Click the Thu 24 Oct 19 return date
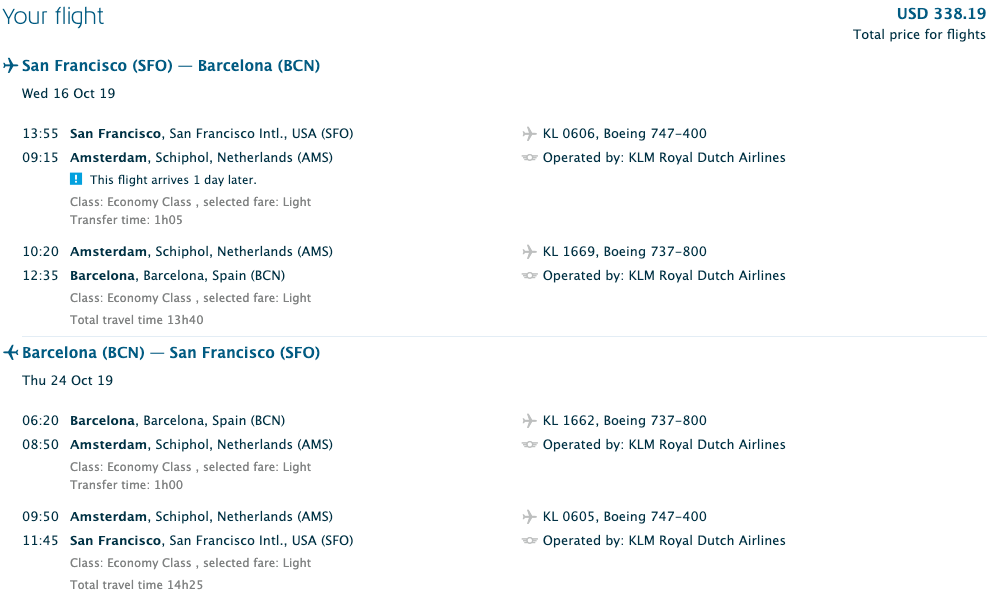 coord(68,381)
